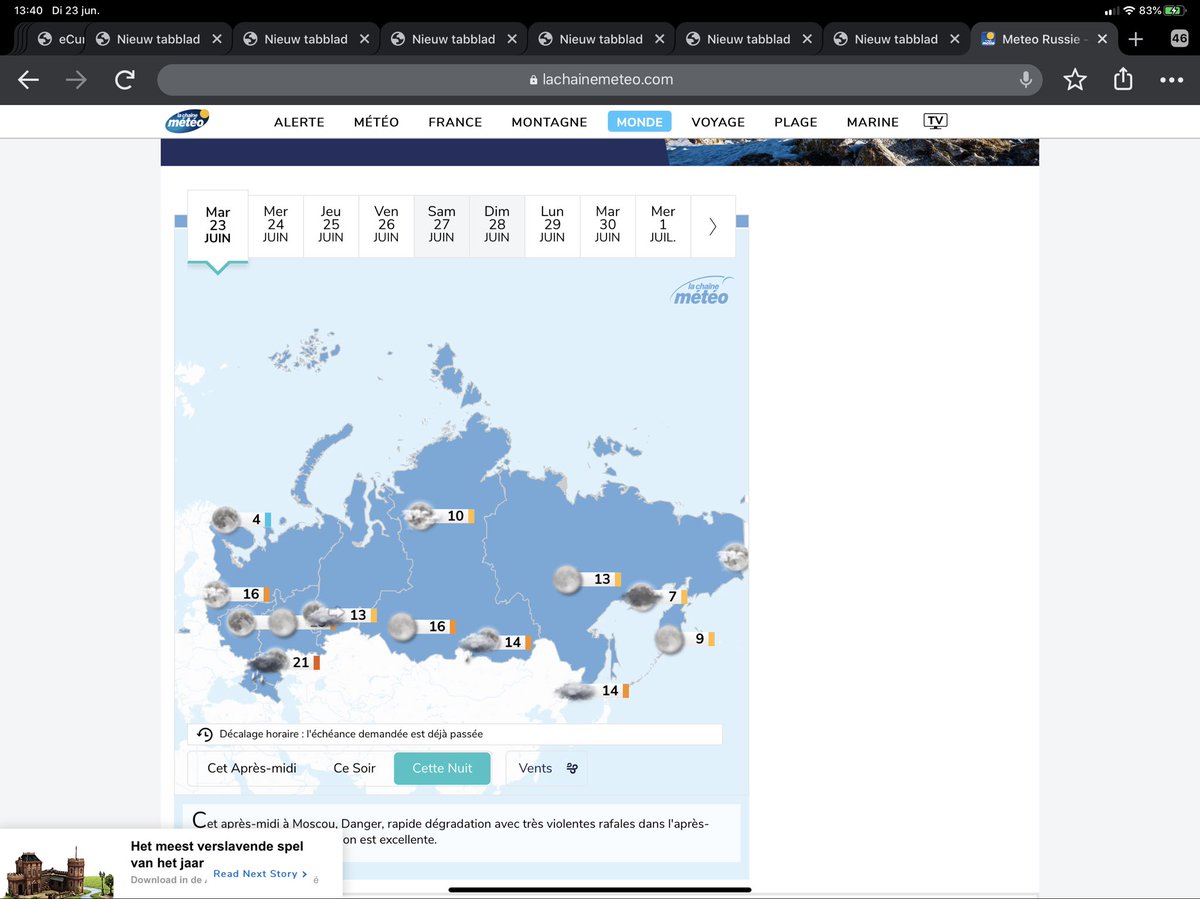
Task: Click the storm cloud icon next to 21
Action: tap(268, 661)
